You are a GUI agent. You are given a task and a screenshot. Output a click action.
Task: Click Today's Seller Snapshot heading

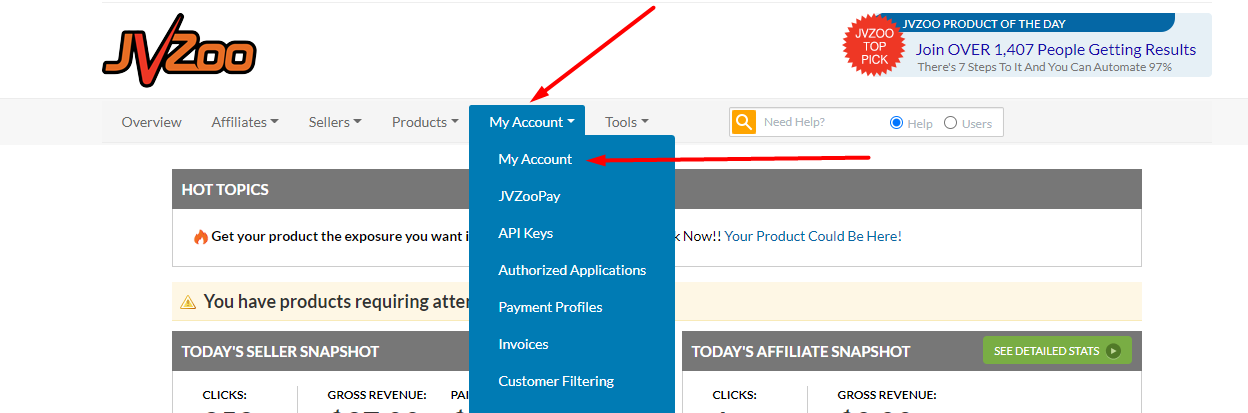pos(280,352)
